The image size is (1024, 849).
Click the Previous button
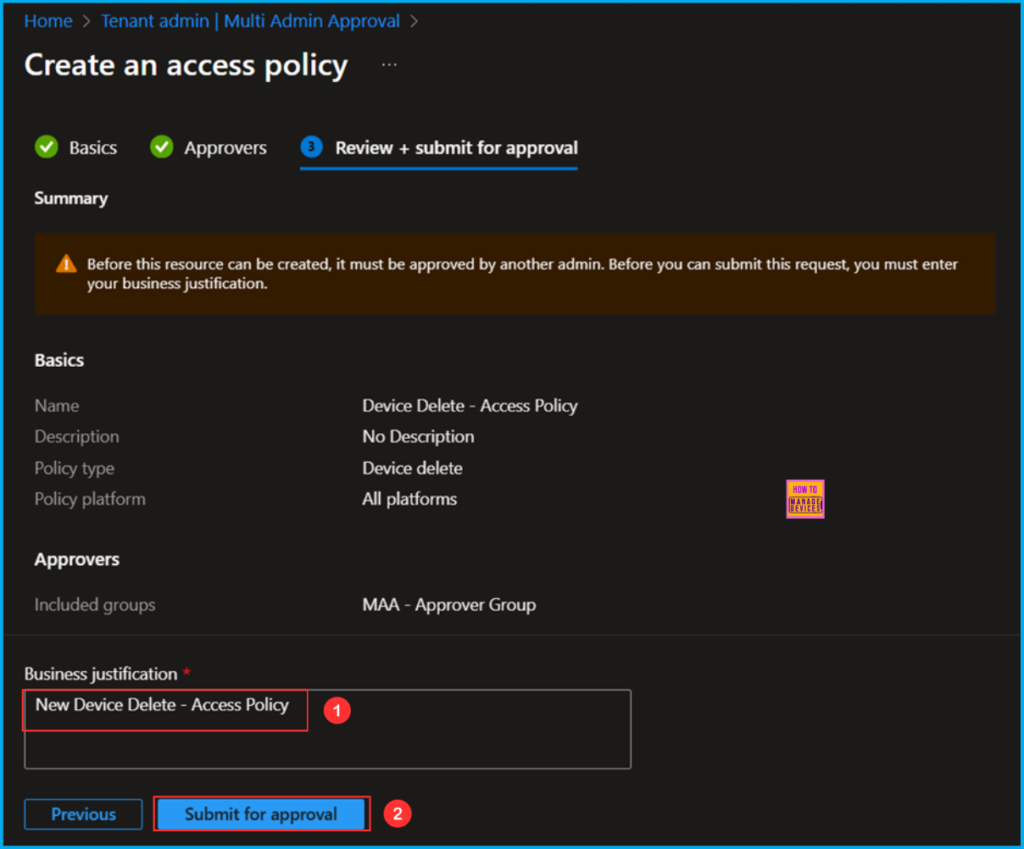[x=83, y=814]
